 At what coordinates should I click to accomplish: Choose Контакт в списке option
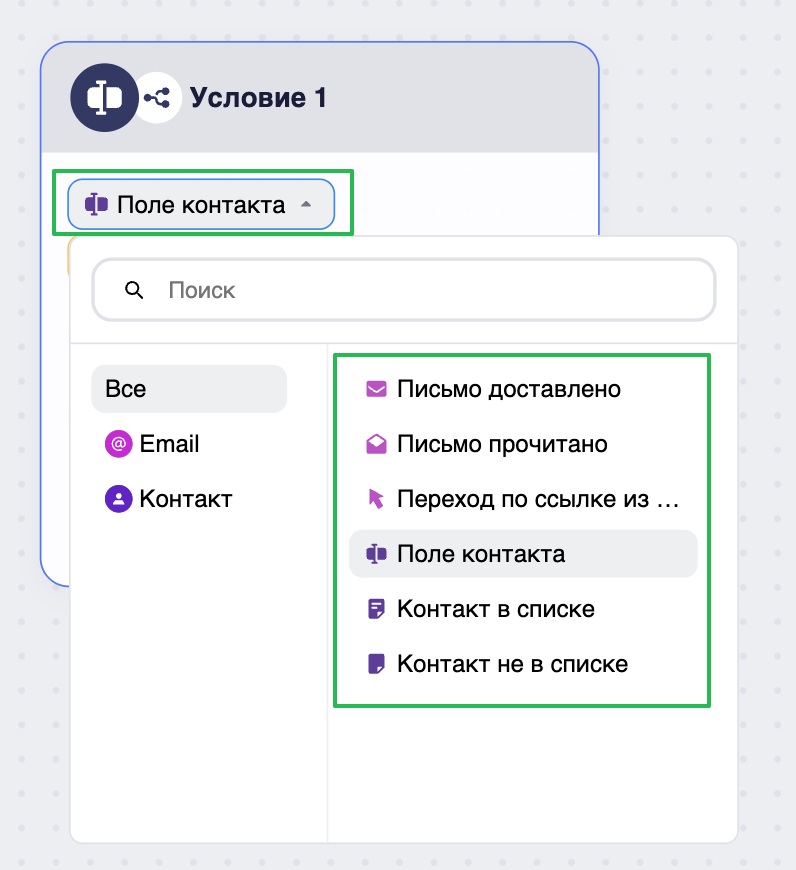523,609
